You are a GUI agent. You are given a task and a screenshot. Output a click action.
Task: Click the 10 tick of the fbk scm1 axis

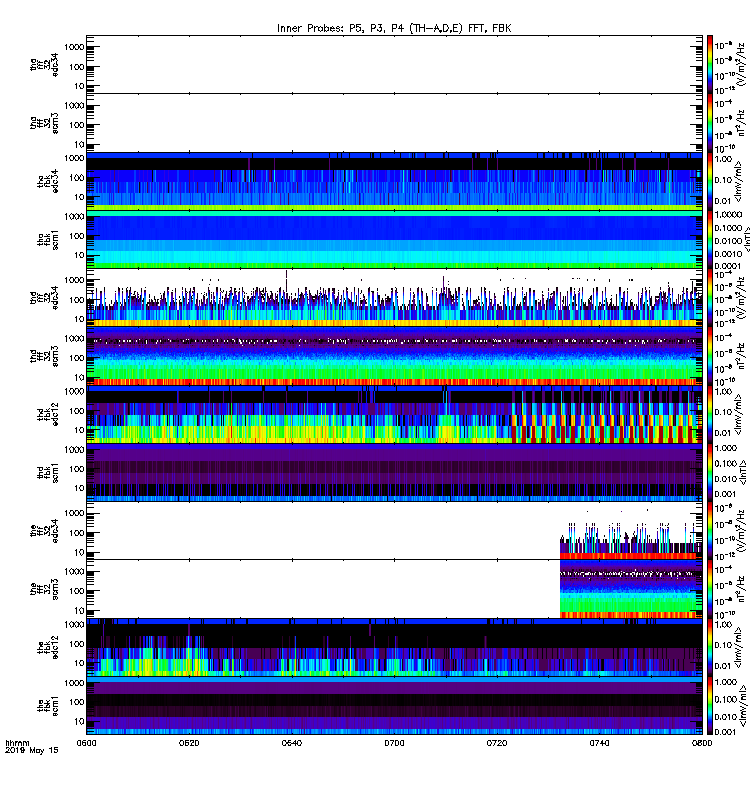pos(79,721)
